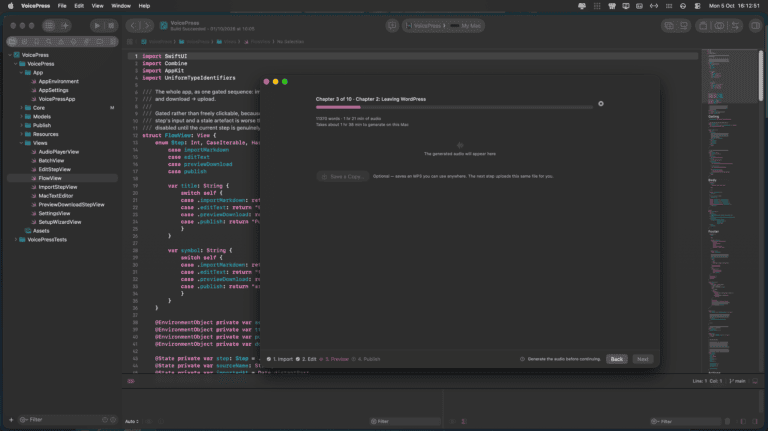Select the 4. Publish step
The width and height of the screenshot is (768, 431).
coord(366,359)
